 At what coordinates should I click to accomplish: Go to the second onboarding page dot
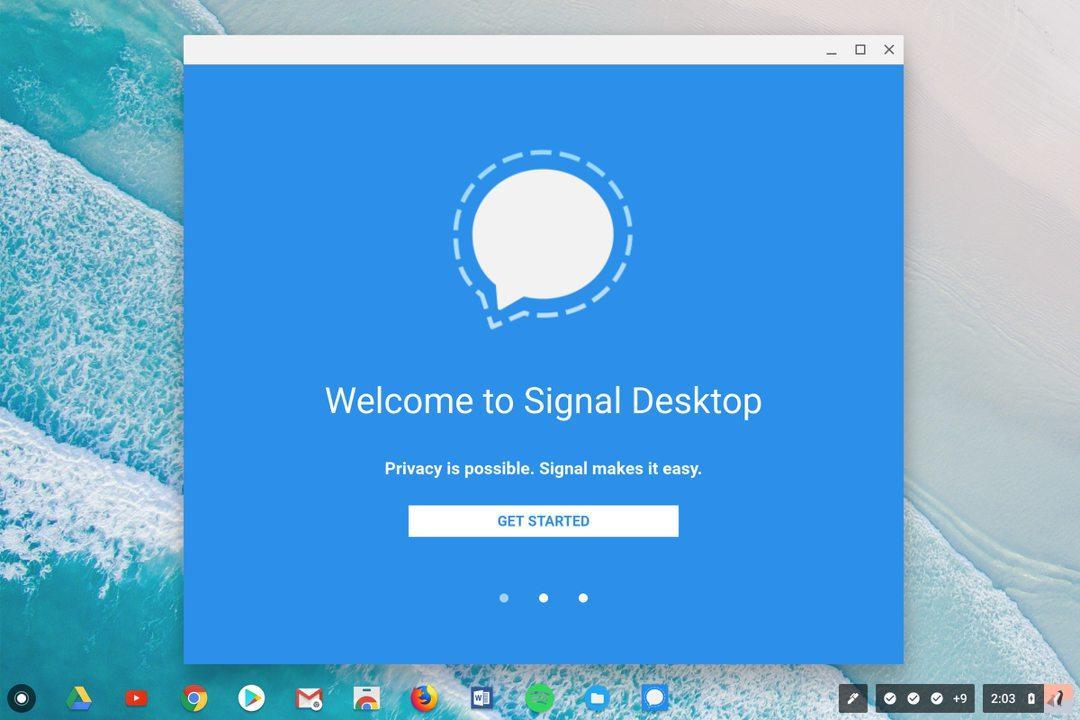543,598
